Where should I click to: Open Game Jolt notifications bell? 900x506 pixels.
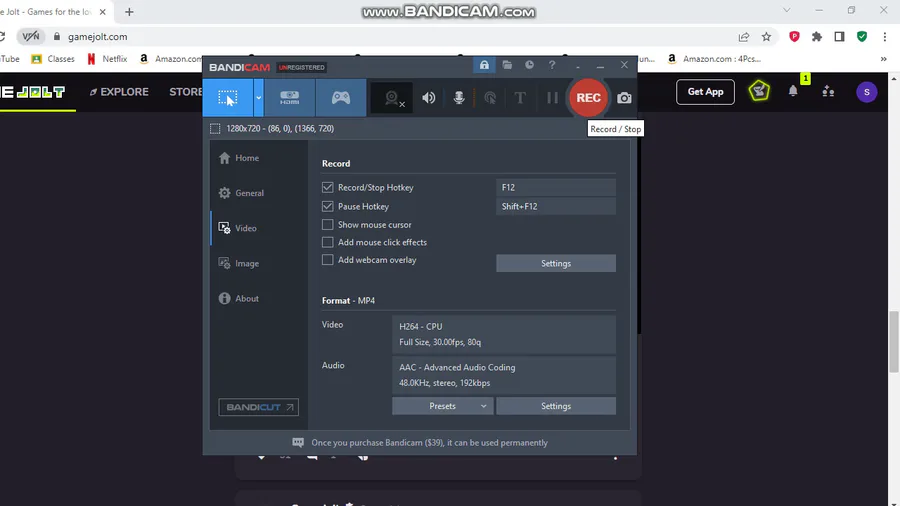[793, 91]
